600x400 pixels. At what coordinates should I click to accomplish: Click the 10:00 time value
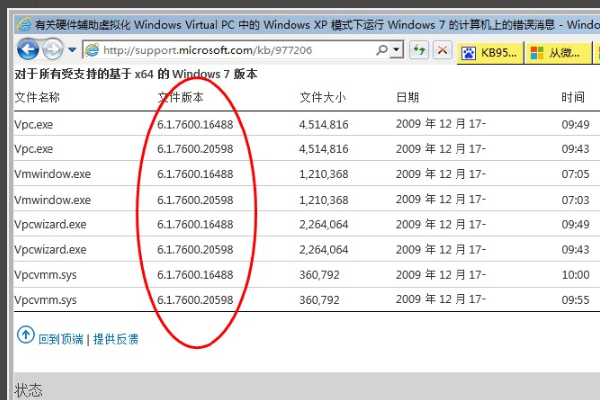pyautogui.click(x=576, y=275)
